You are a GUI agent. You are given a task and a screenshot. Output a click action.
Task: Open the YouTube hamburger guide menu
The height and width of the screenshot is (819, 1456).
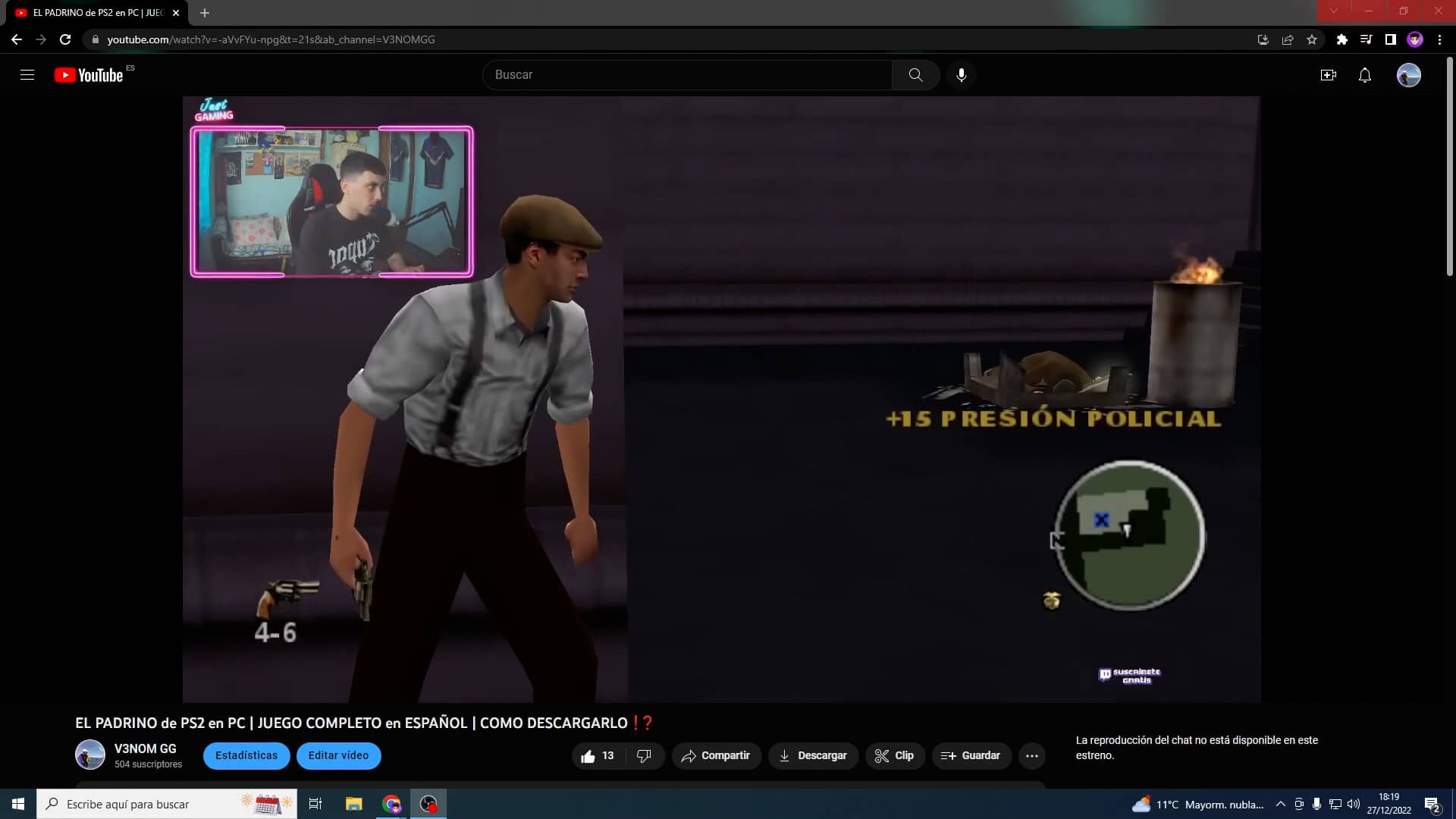point(27,74)
